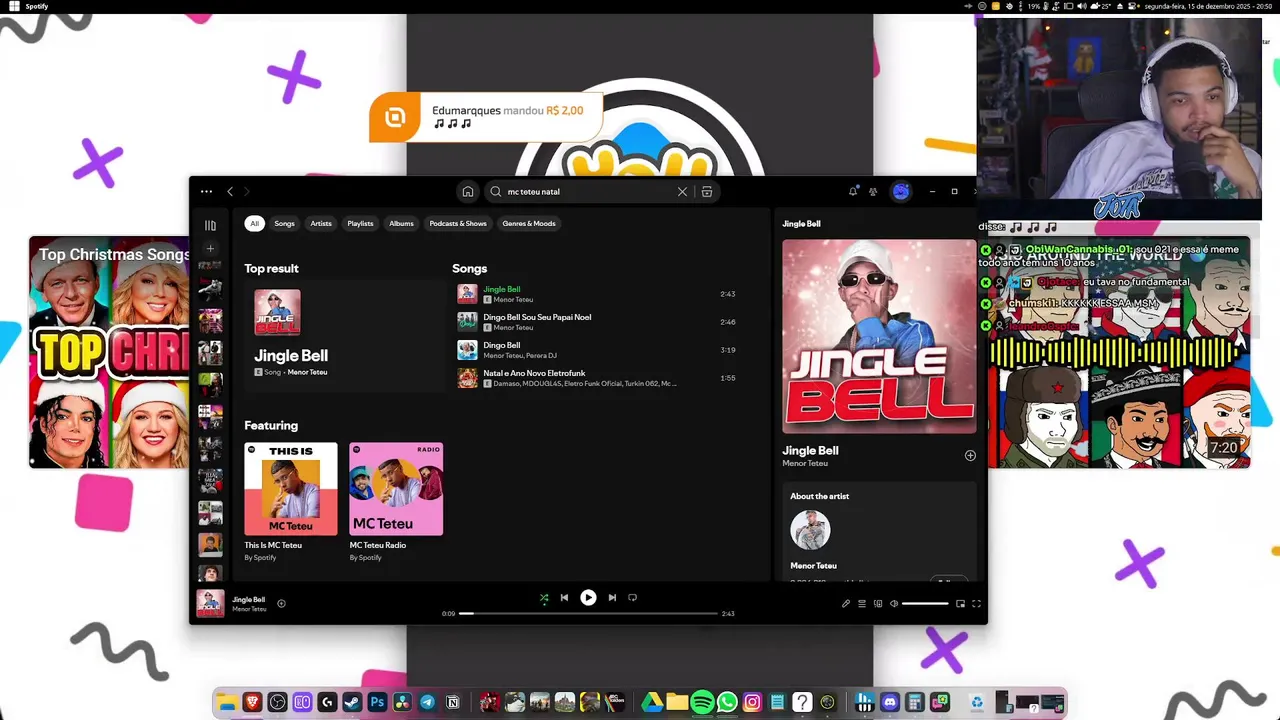Click the now-playing cover in the bottom bar
Screen dimensions: 1280x720
[210, 603]
